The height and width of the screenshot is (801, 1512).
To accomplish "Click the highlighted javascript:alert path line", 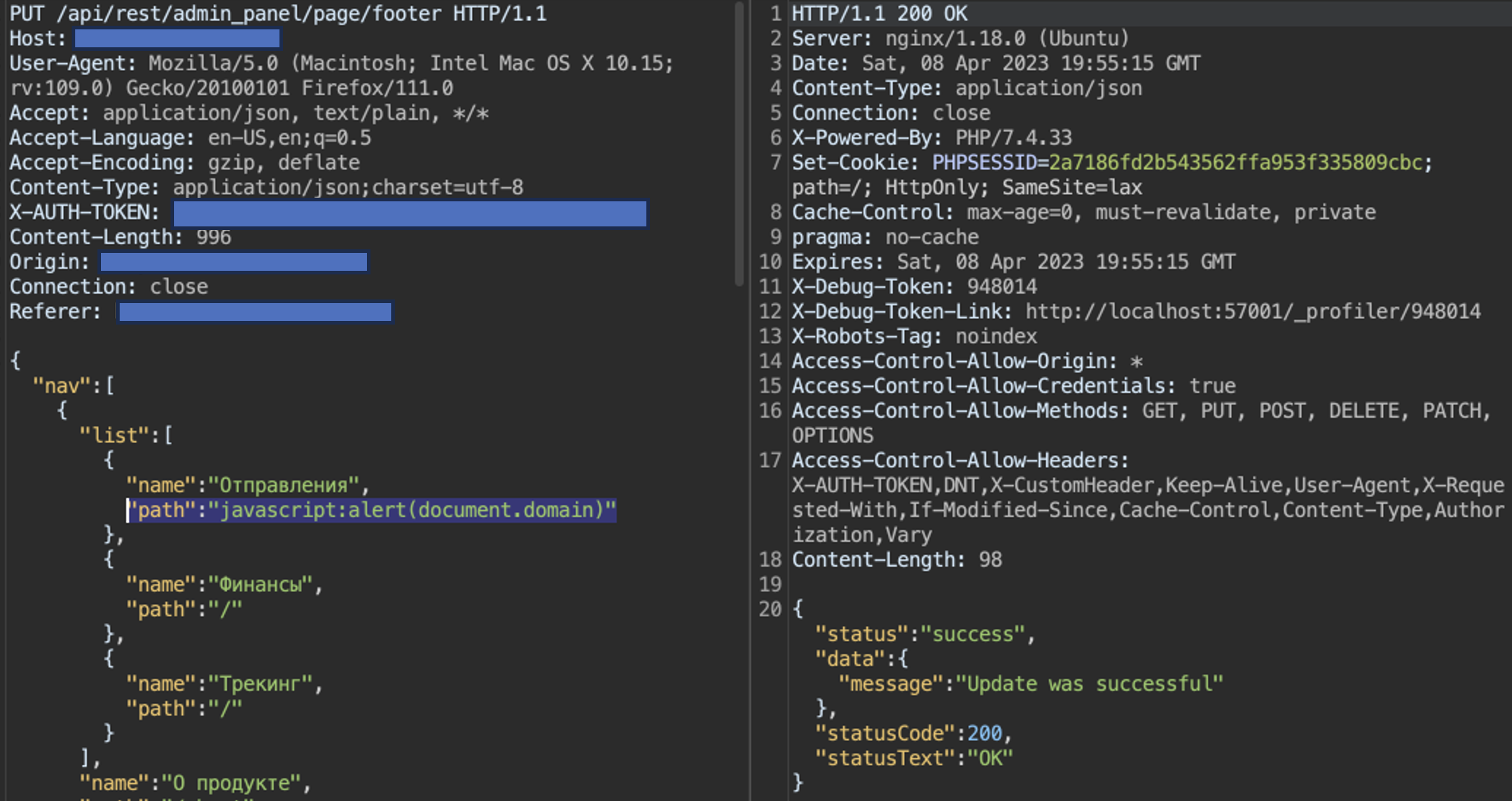I will (x=373, y=510).
